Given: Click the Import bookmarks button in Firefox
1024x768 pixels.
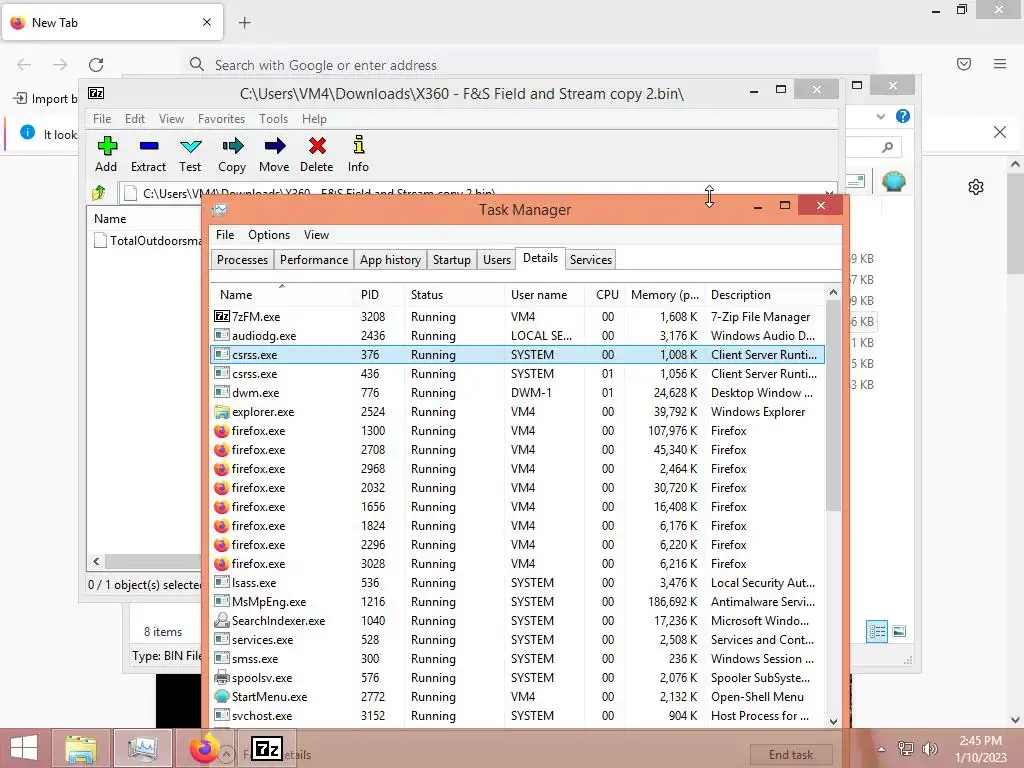Looking at the screenshot, I should 44,99.
